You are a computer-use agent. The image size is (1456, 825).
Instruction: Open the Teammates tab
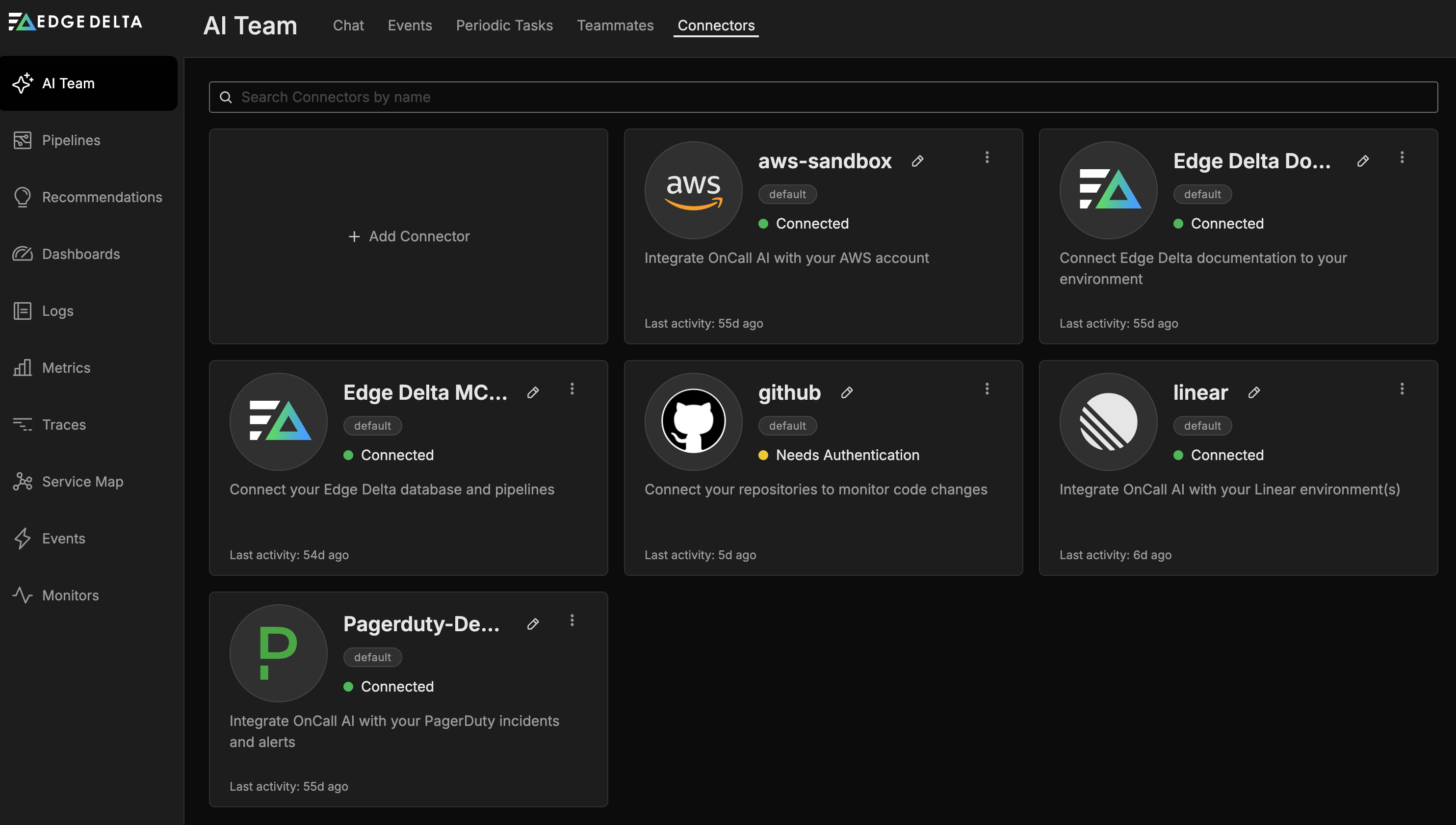pos(615,25)
